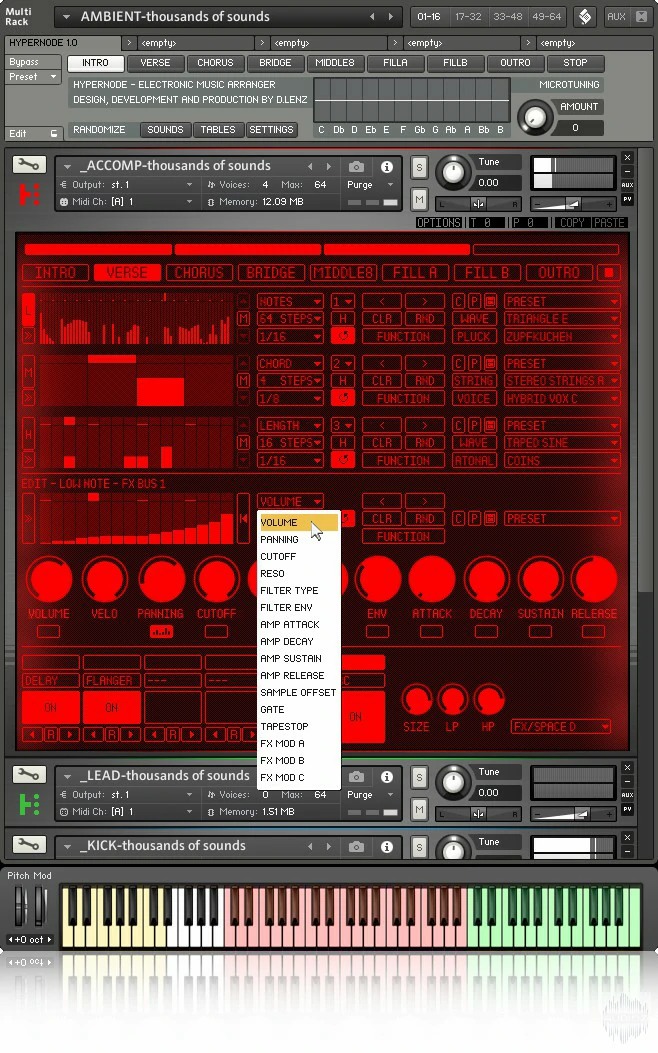Click reset loop icon in CHORD row
This screenshot has width=658, height=1053.
pyautogui.click(x=343, y=398)
